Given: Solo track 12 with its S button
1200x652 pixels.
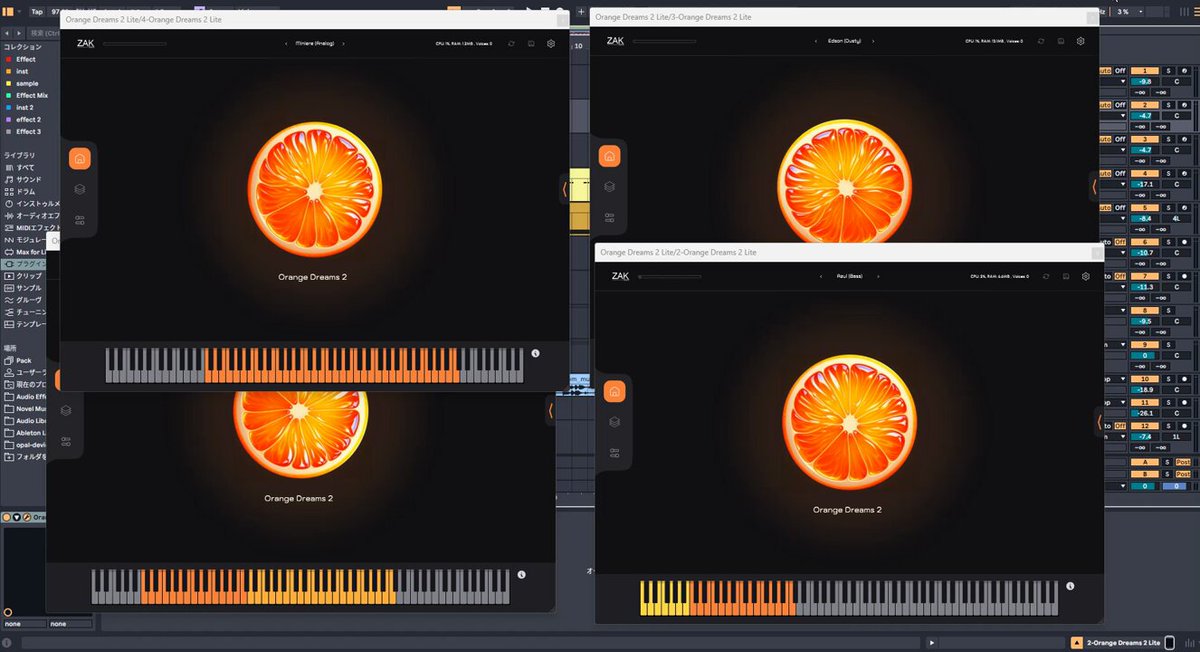Looking at the screenshot, I should click(1167, 425).
